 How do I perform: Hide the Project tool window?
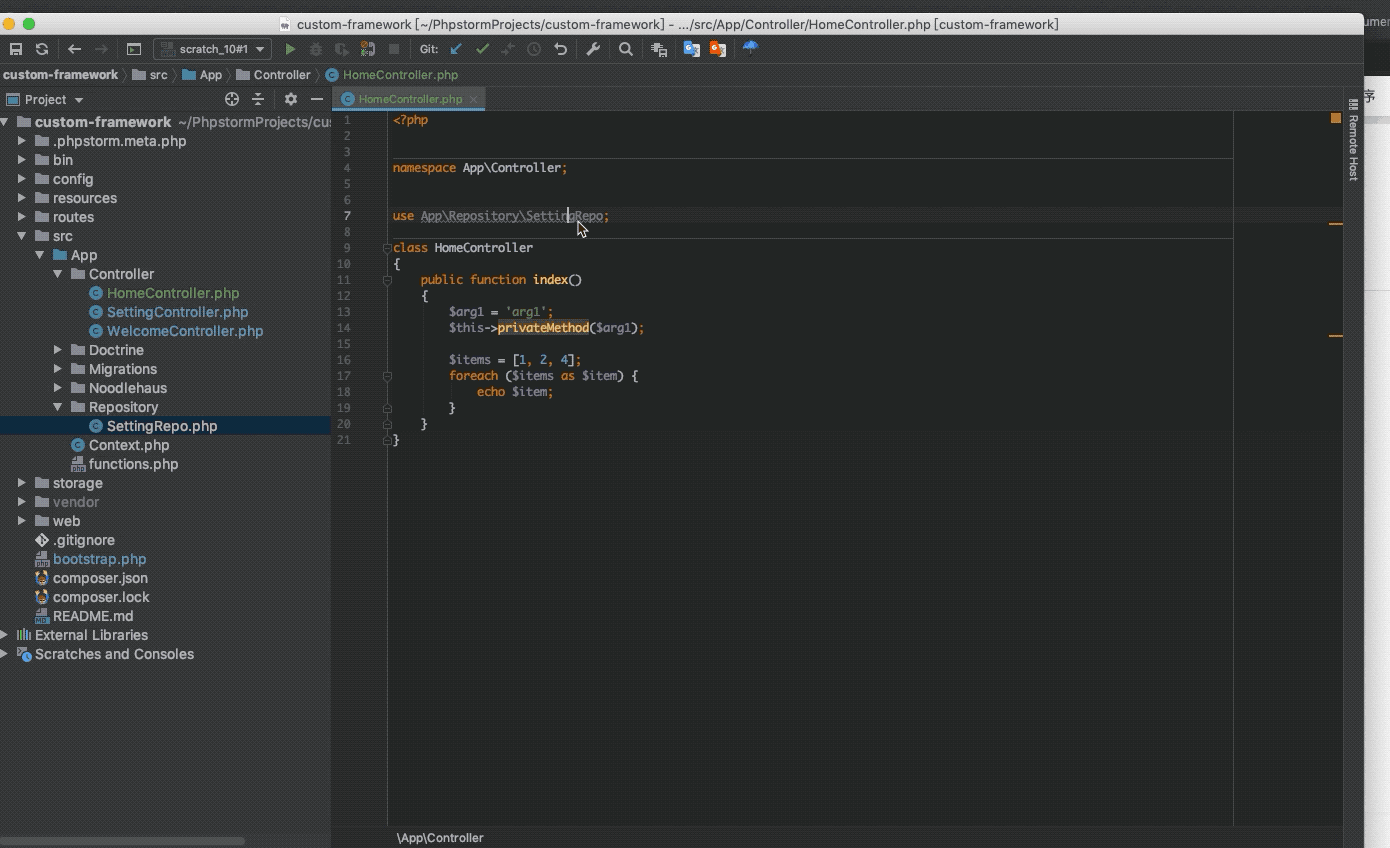[x=317, y=99]
